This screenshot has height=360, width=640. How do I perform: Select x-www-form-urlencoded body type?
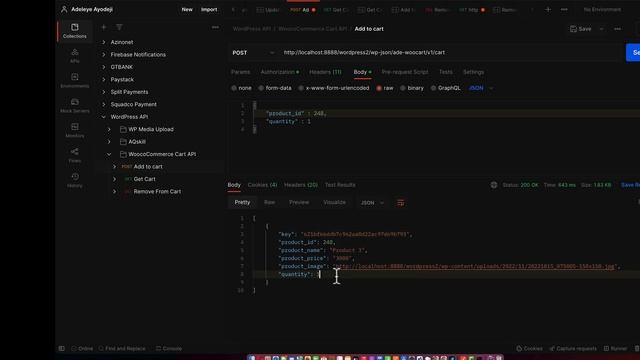tap(301, 88)
